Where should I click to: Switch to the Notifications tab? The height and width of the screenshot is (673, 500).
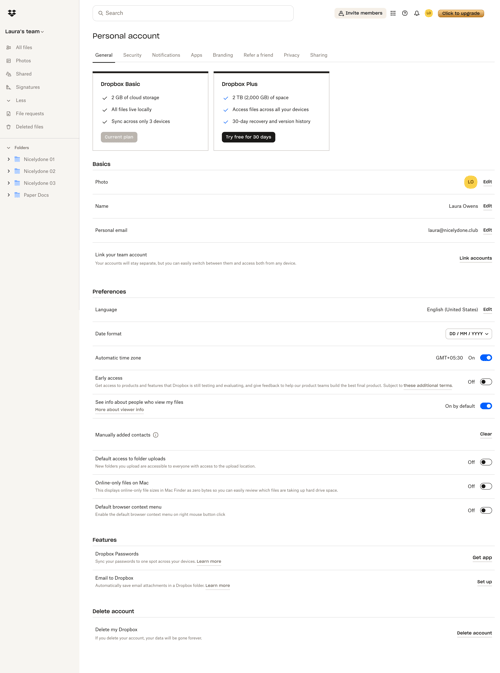point(166,55)
